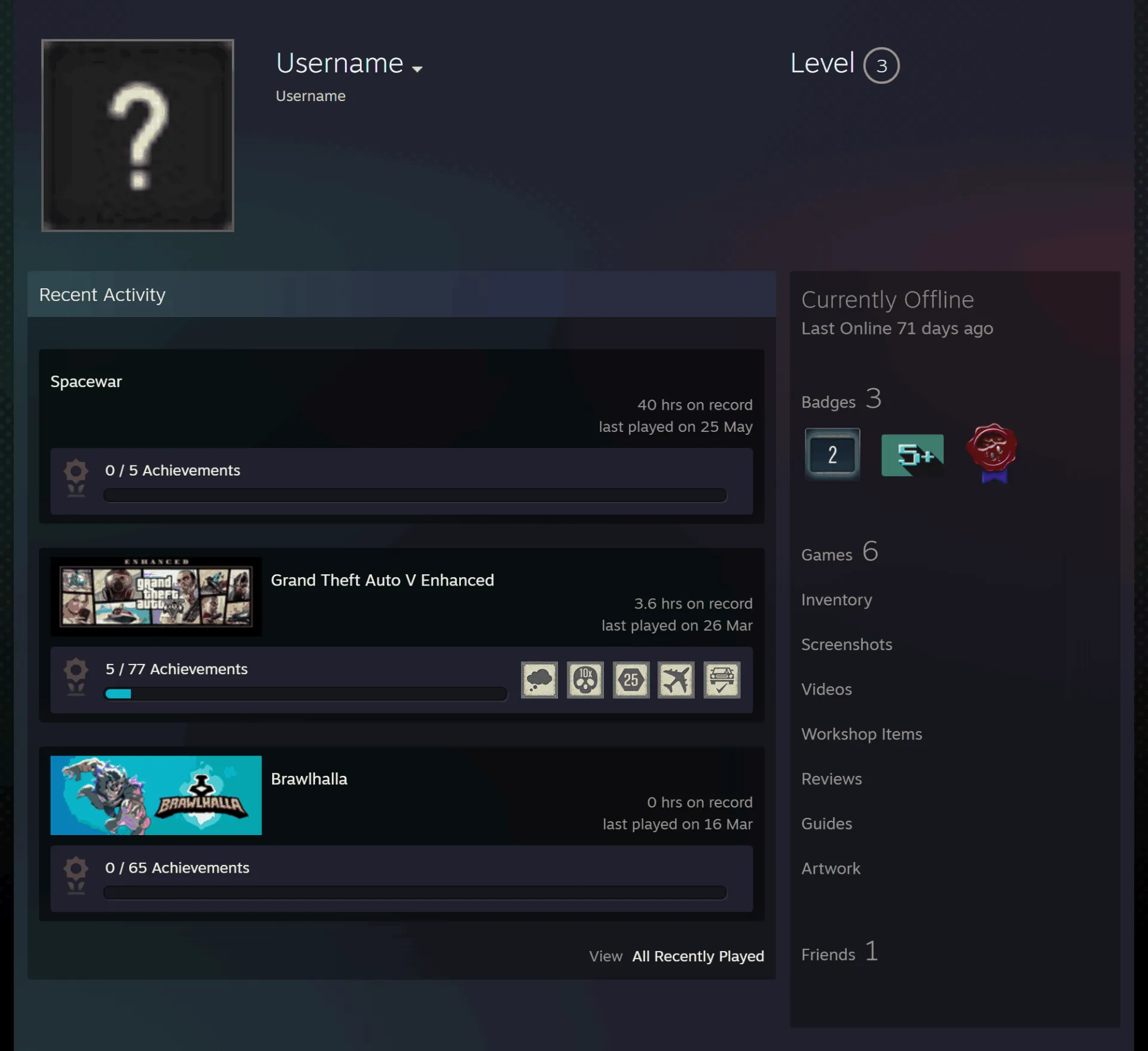This screenshot has height=1051, width=1148.
Task: Click 5 / 77 Achievements for GTA V
Action: coord(176,669)
